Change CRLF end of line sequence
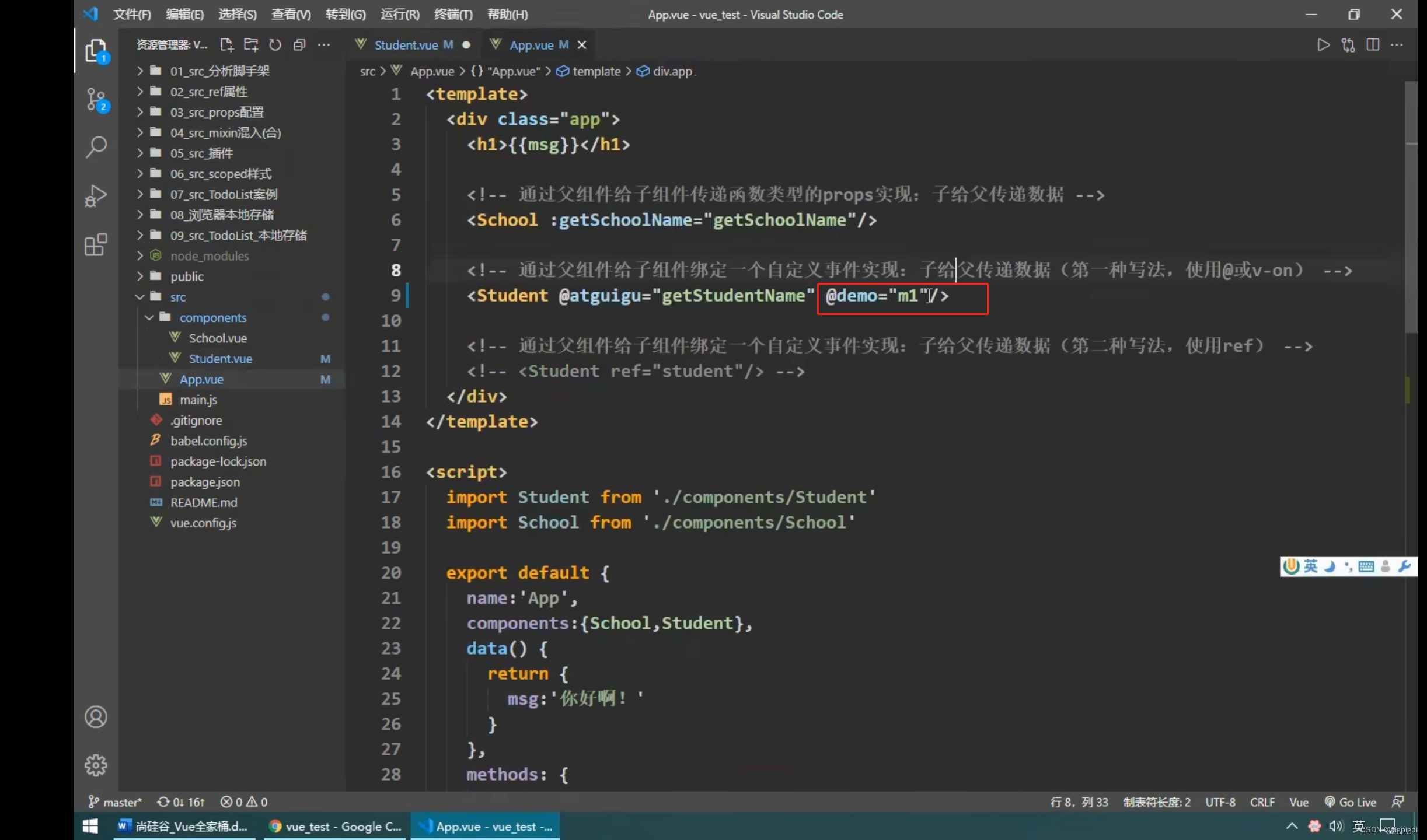 click(1262, 802)
